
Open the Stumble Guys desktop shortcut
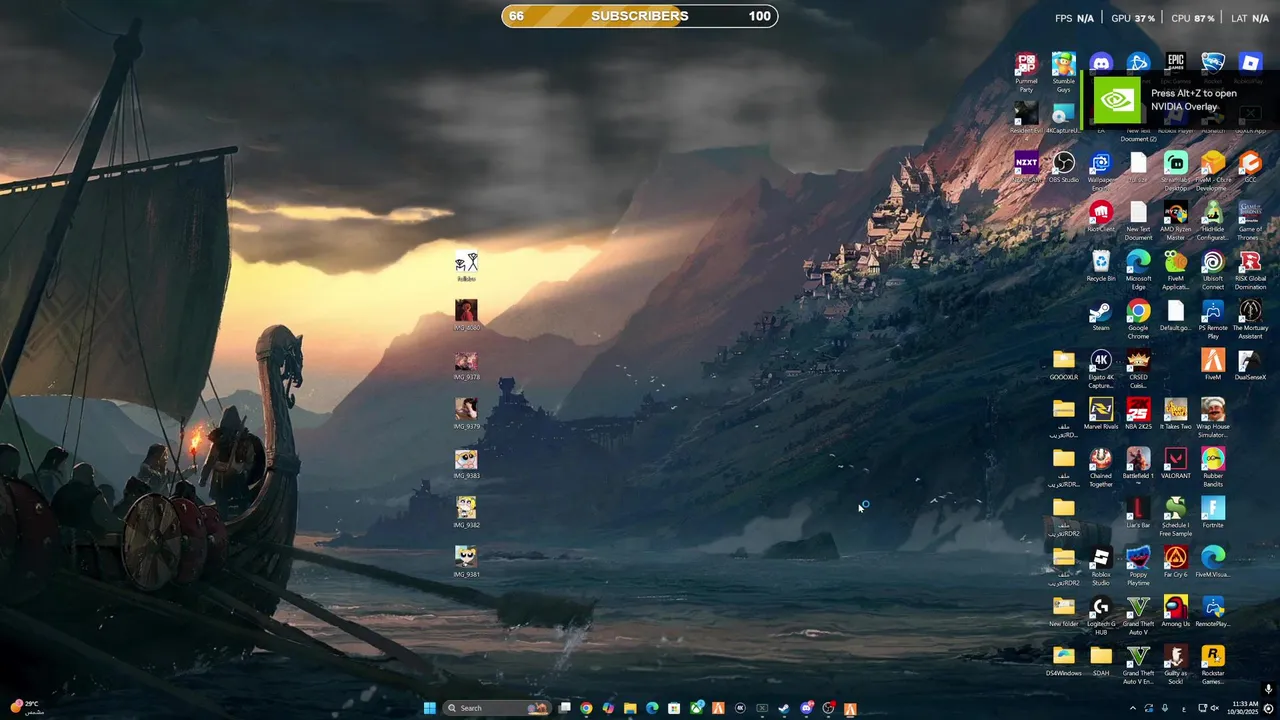click(1063, 72)
